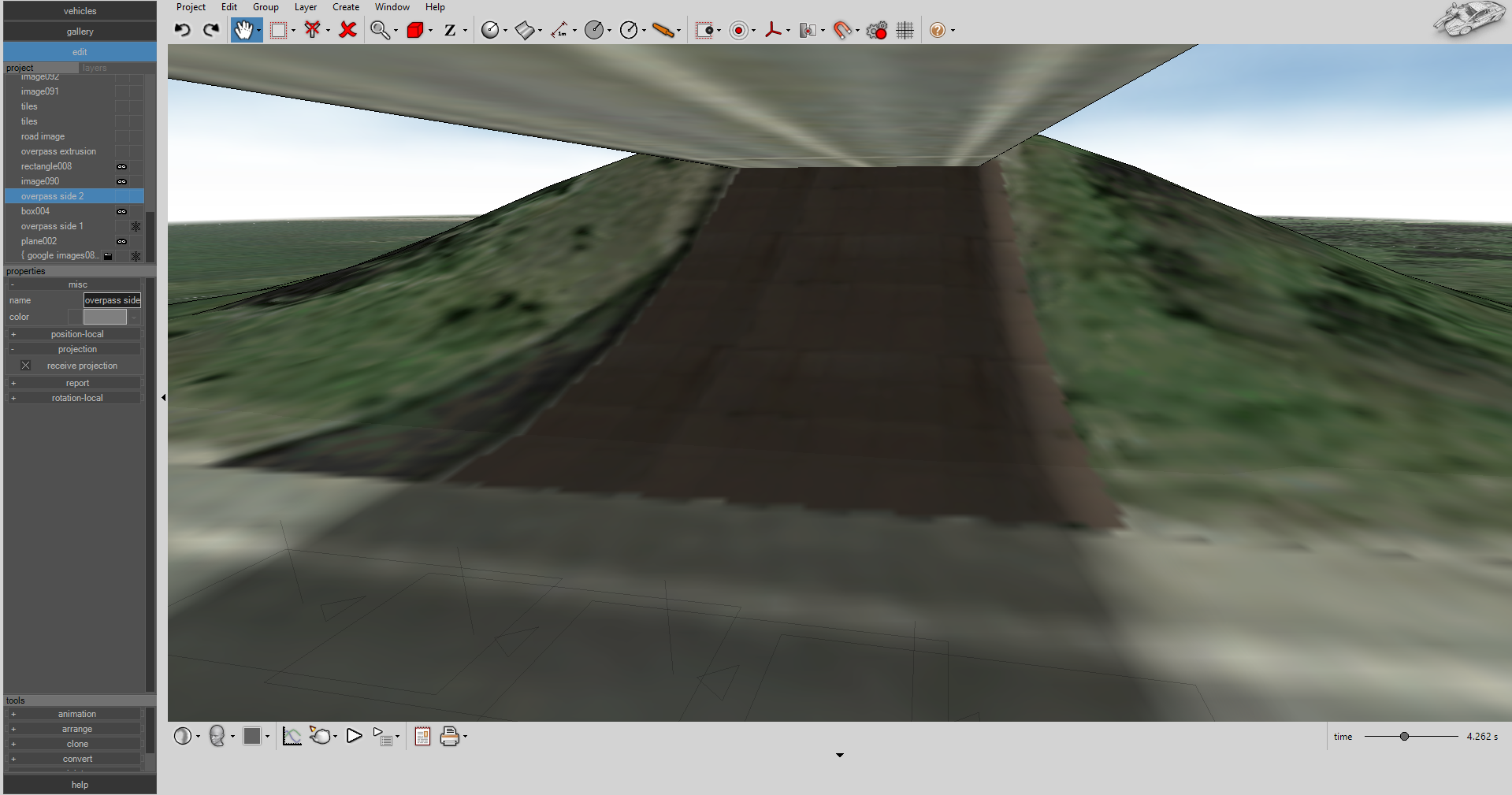Toggle visibility link icon next to rectangle008
Screen dimensions: 1512x795
pos(122,166)
